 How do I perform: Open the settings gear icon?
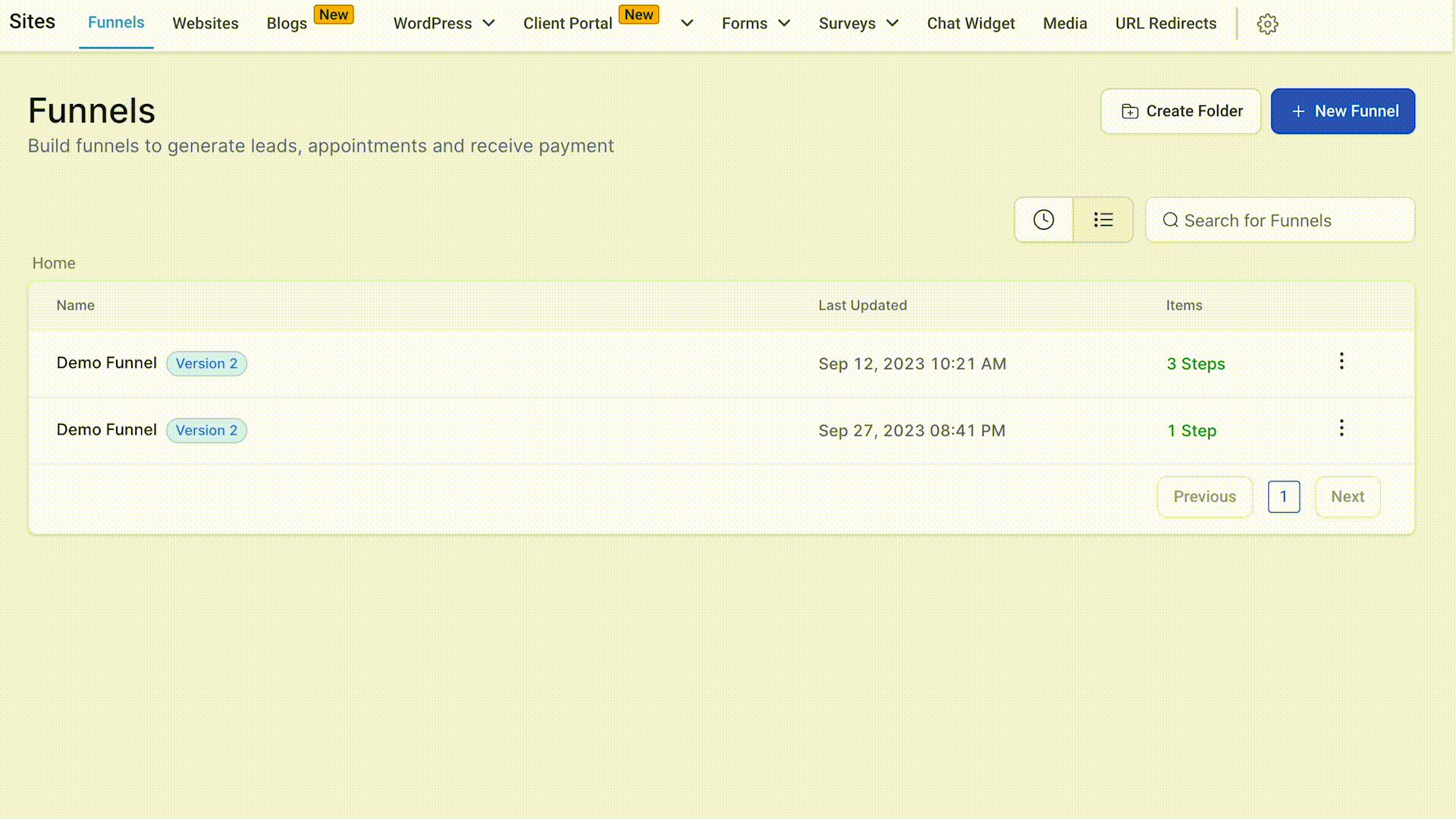1267,24
